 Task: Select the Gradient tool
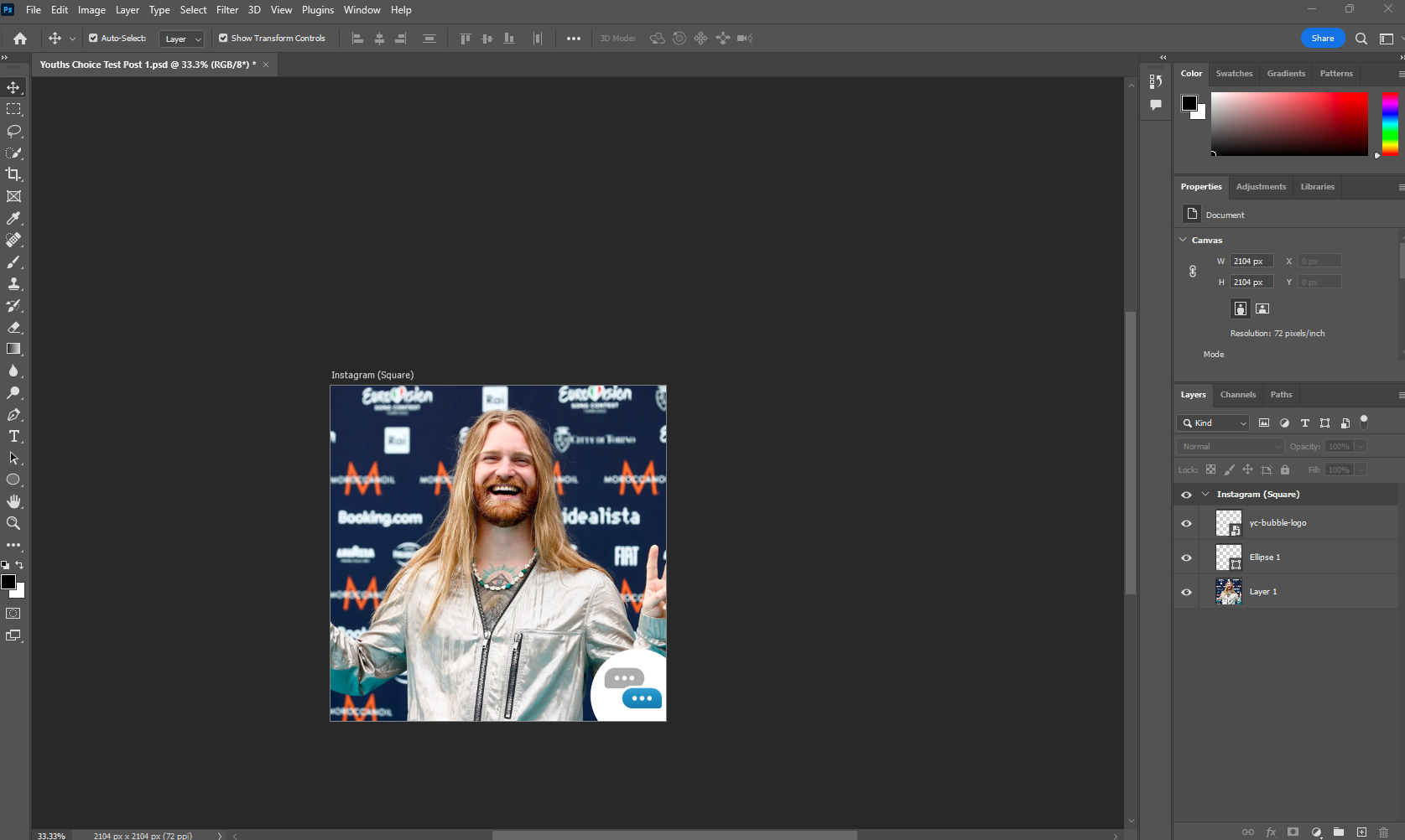[13, 349]
